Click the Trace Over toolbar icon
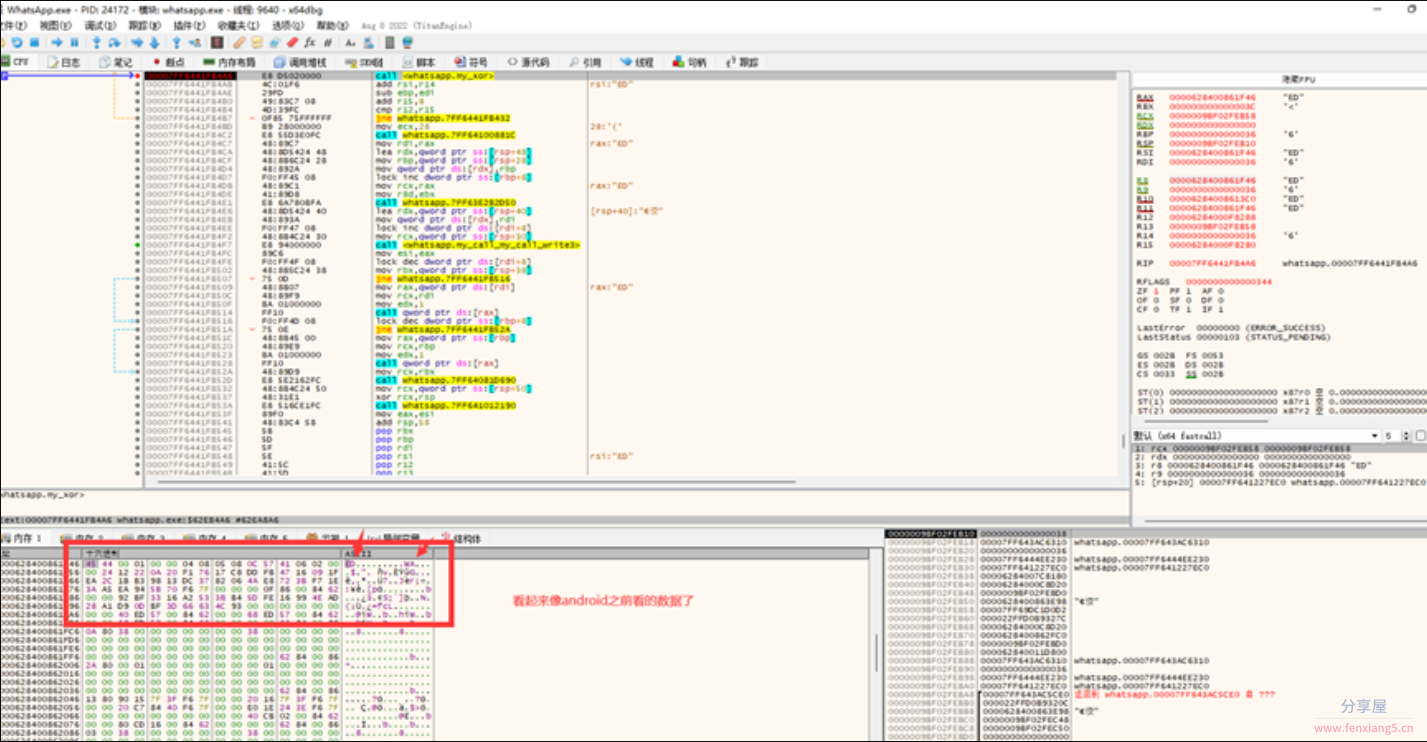 point(154,43)
